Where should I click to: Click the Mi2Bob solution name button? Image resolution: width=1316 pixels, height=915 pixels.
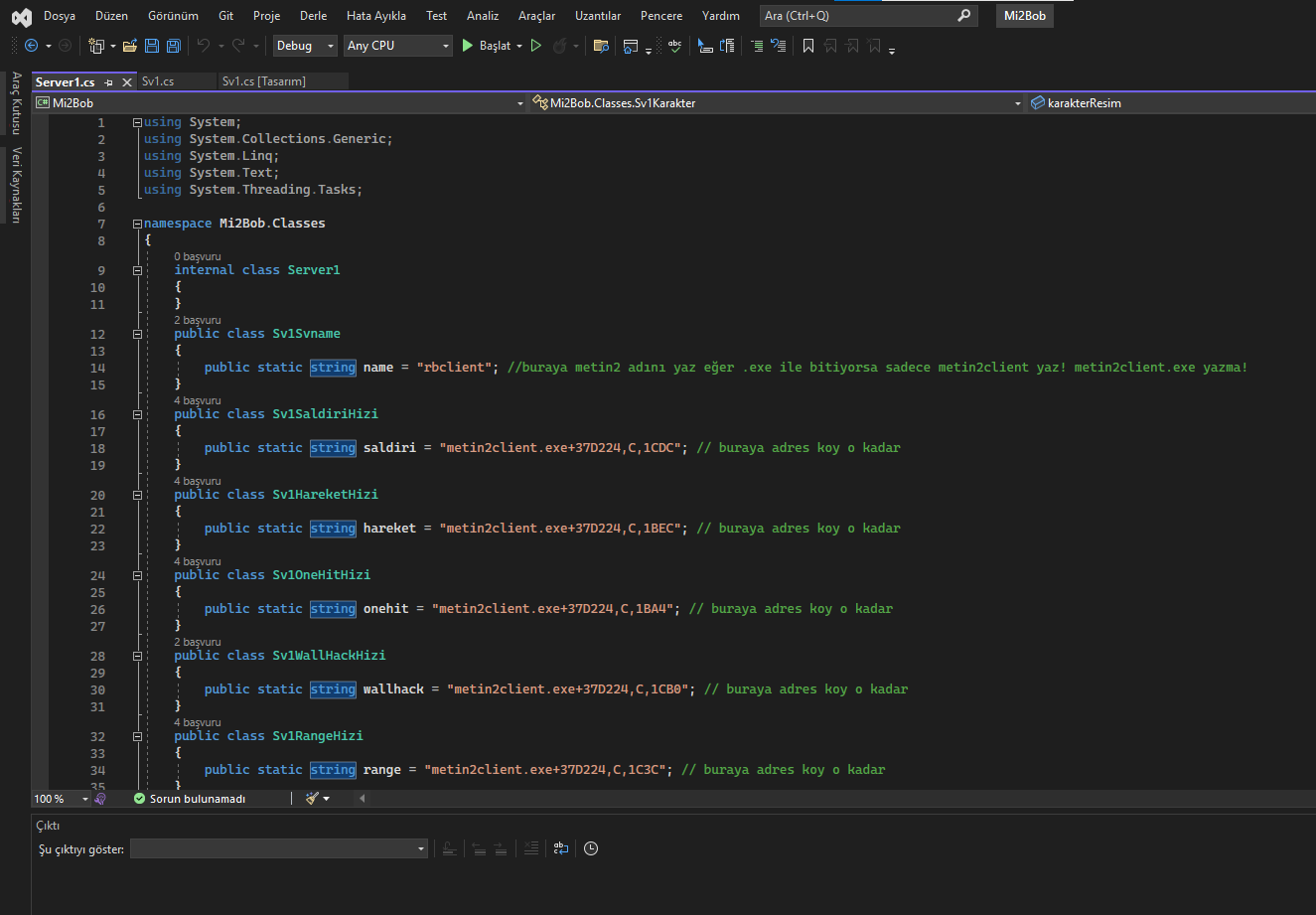coord(1025,16)
